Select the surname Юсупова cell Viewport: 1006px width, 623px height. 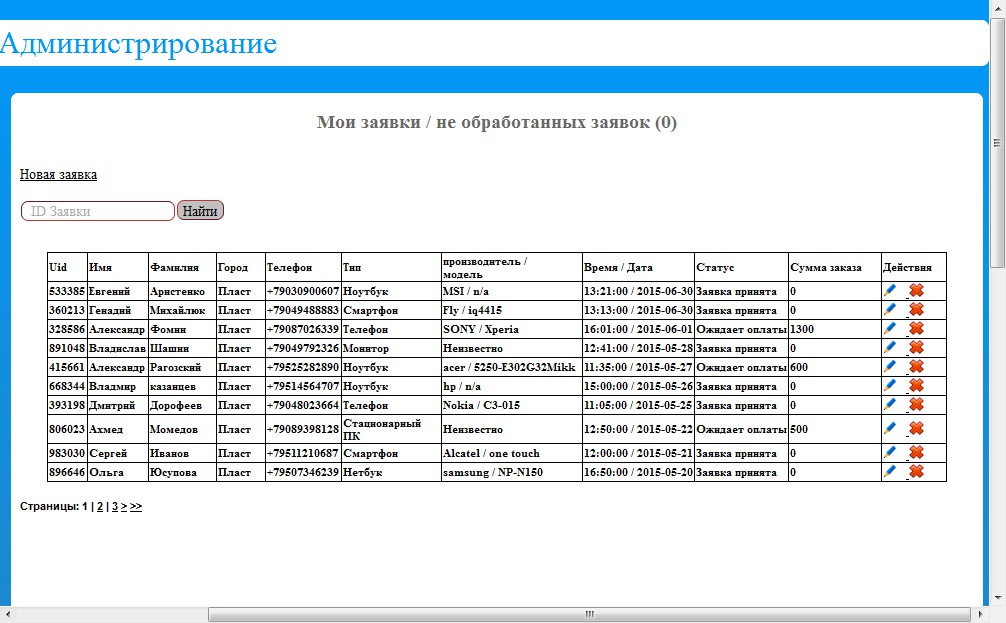coord(182,472)
